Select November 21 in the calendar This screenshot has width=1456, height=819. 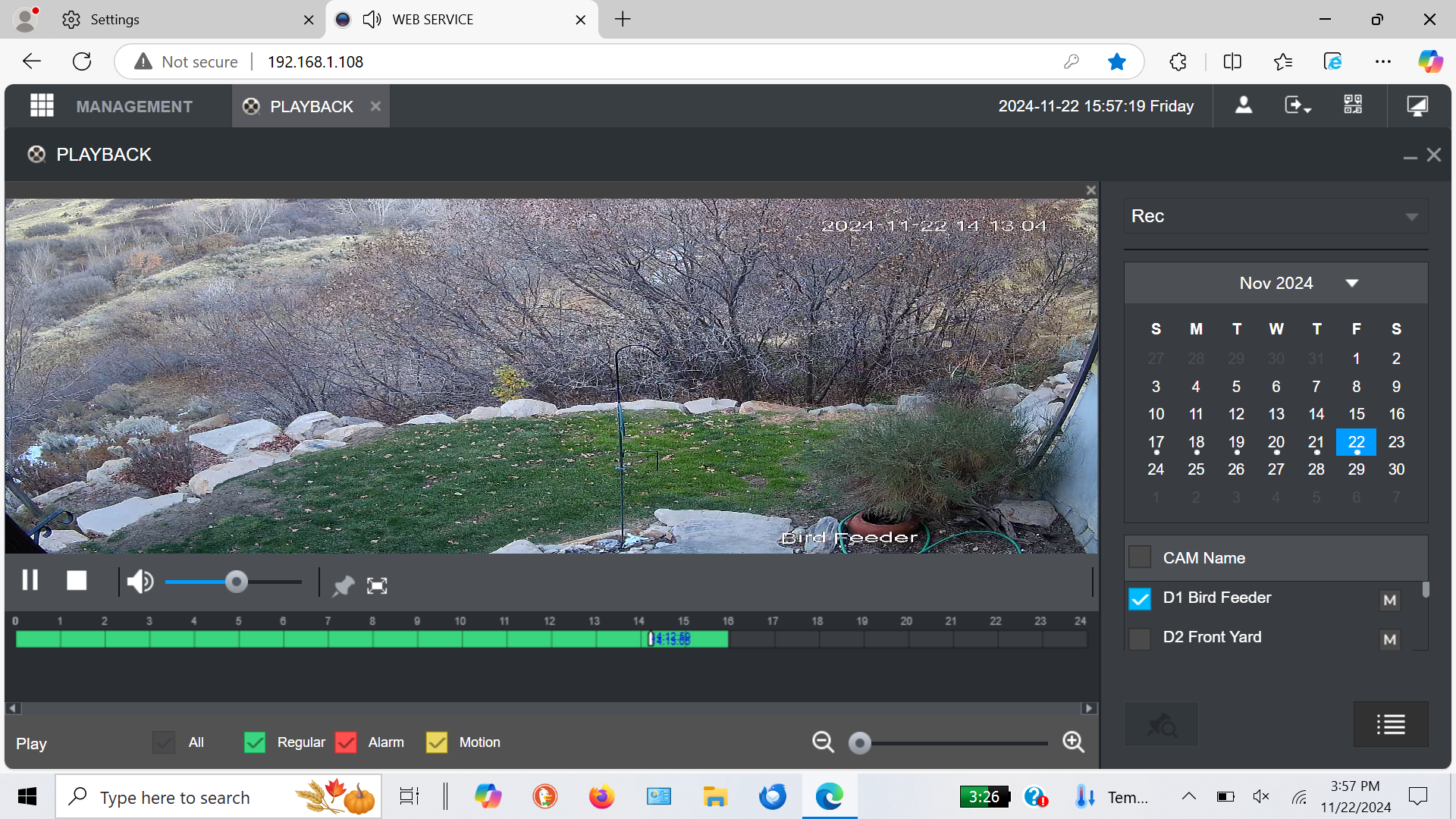1316,442
